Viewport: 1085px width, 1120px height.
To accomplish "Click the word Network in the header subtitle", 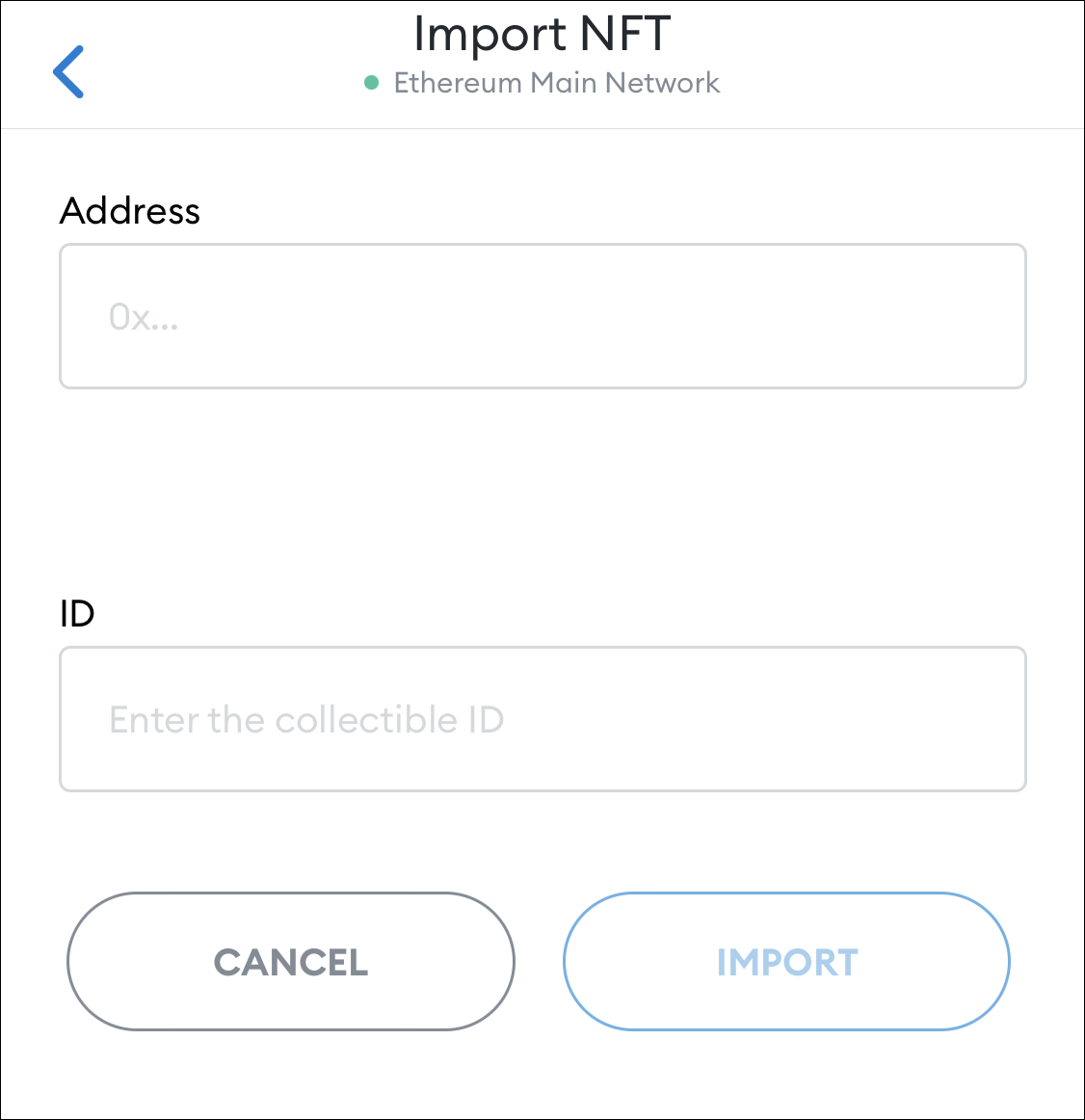I will [662, 83].
